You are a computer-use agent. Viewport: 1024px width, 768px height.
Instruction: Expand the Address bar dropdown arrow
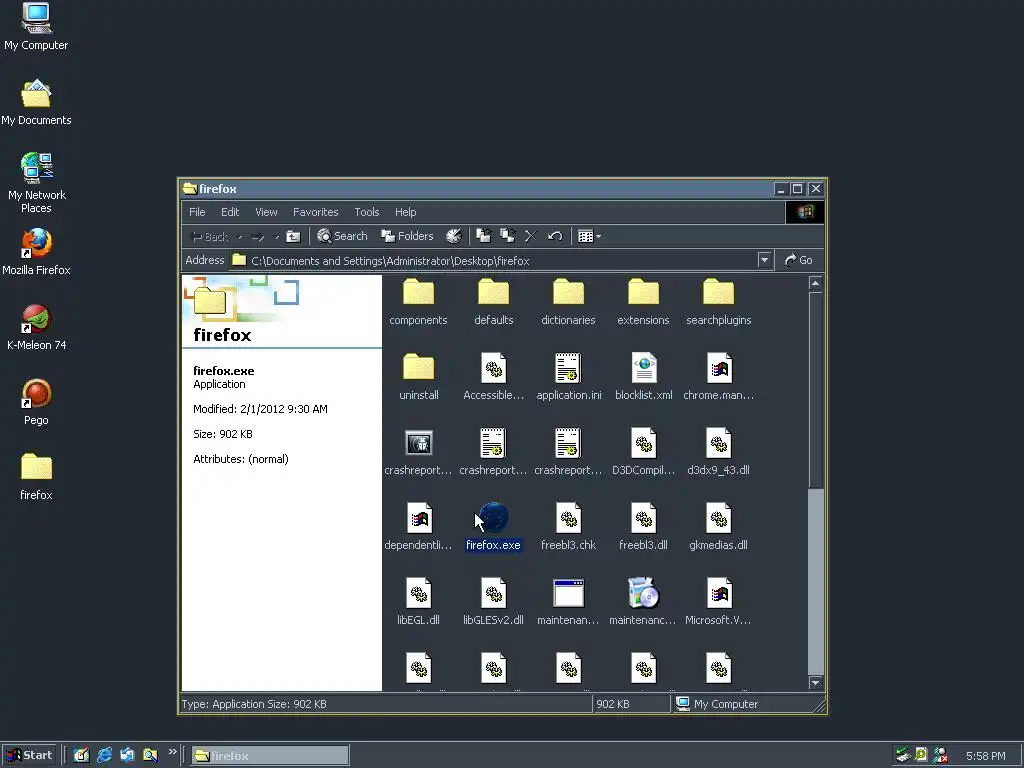click(x=764, y=260)
